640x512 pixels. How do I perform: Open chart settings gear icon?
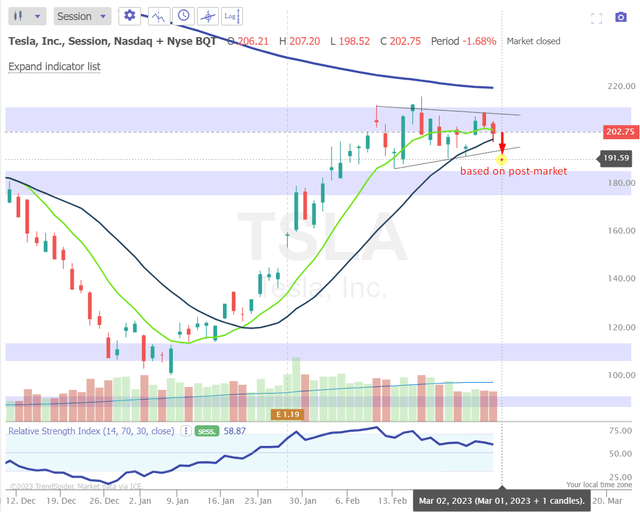[129, 16]
